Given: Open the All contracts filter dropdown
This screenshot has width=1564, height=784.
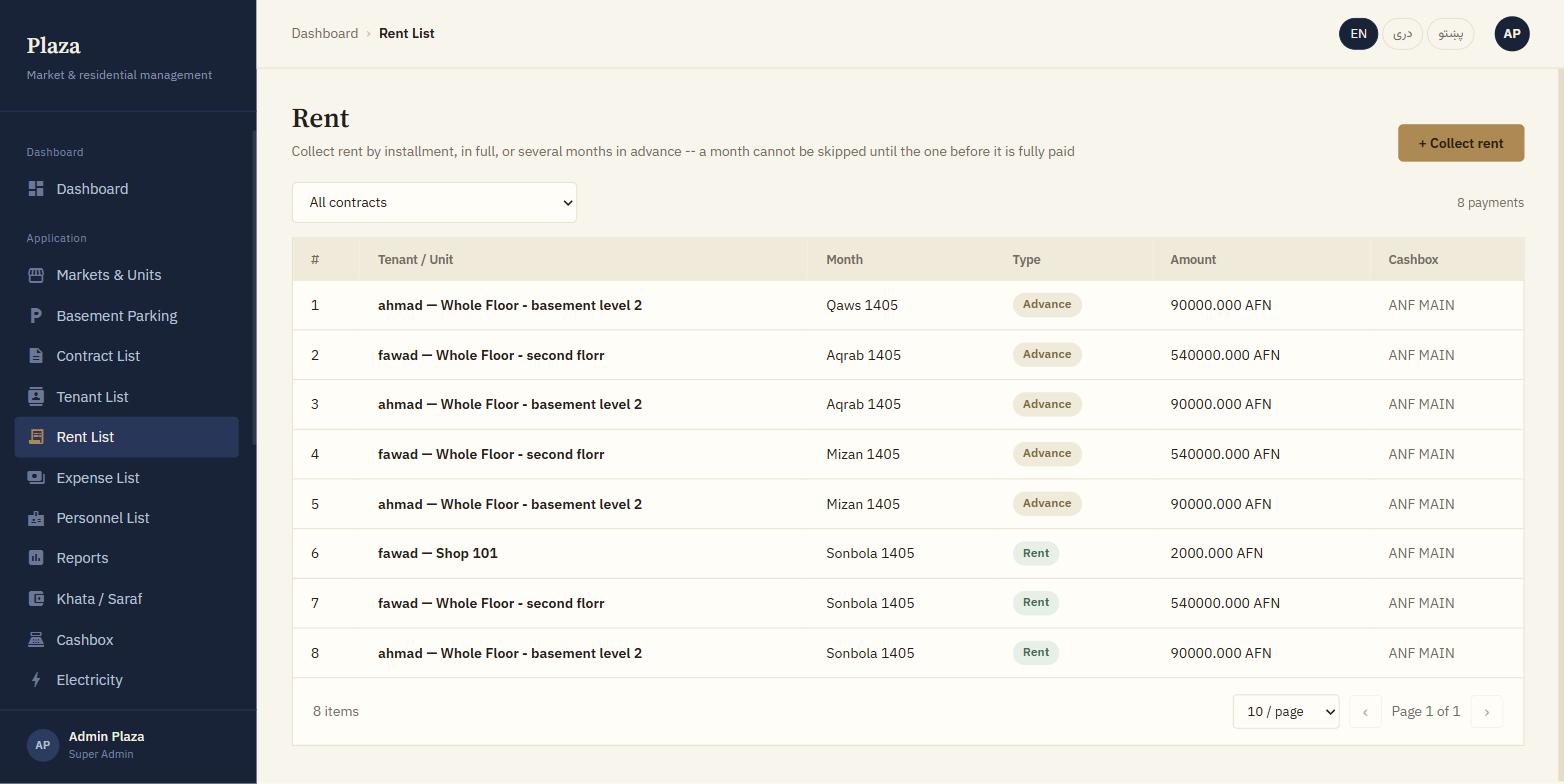Looking at the screenshot, I should pyautogui.click(x=434, y=202).
